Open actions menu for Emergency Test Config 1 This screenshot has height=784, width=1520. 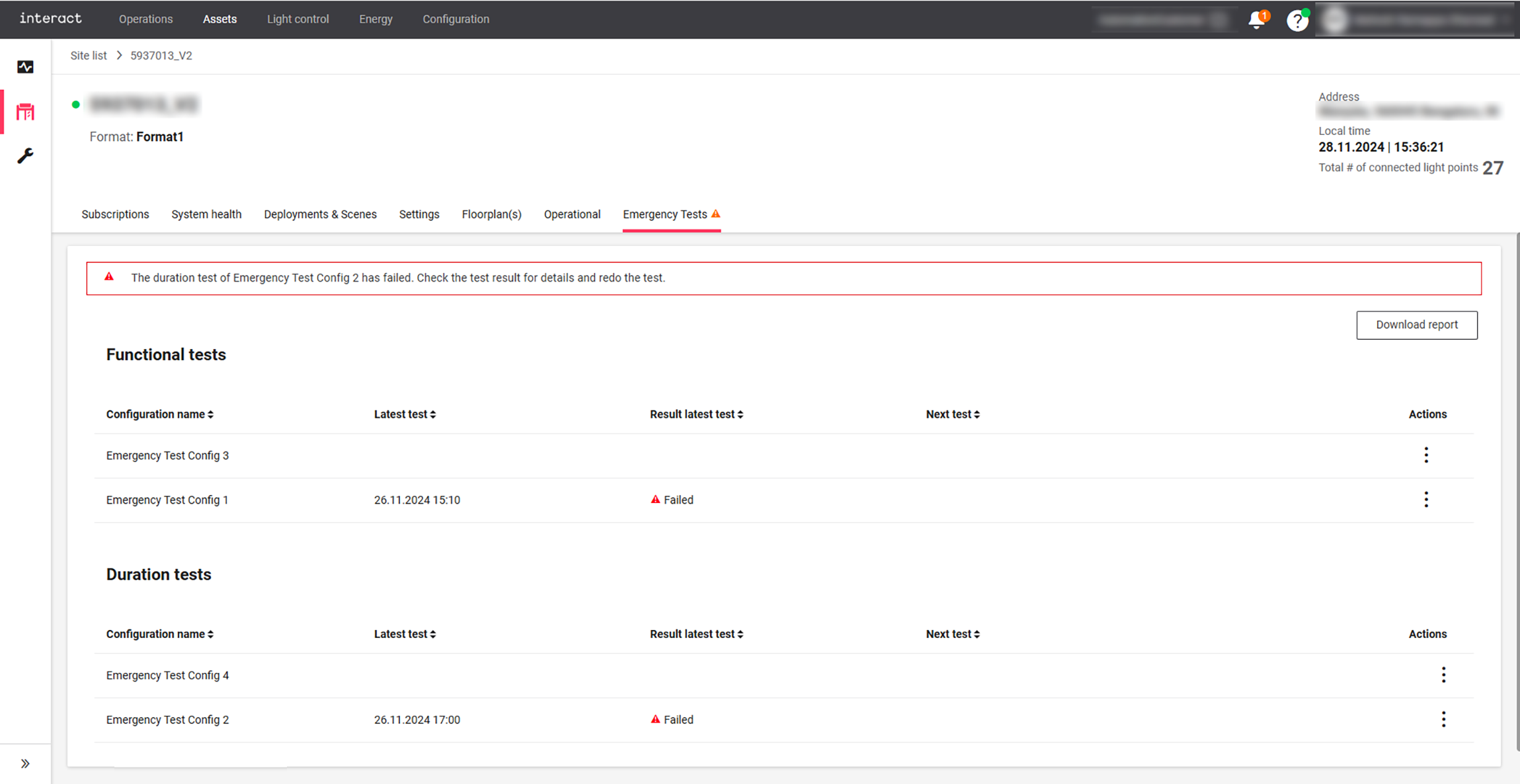[1426, 500]
